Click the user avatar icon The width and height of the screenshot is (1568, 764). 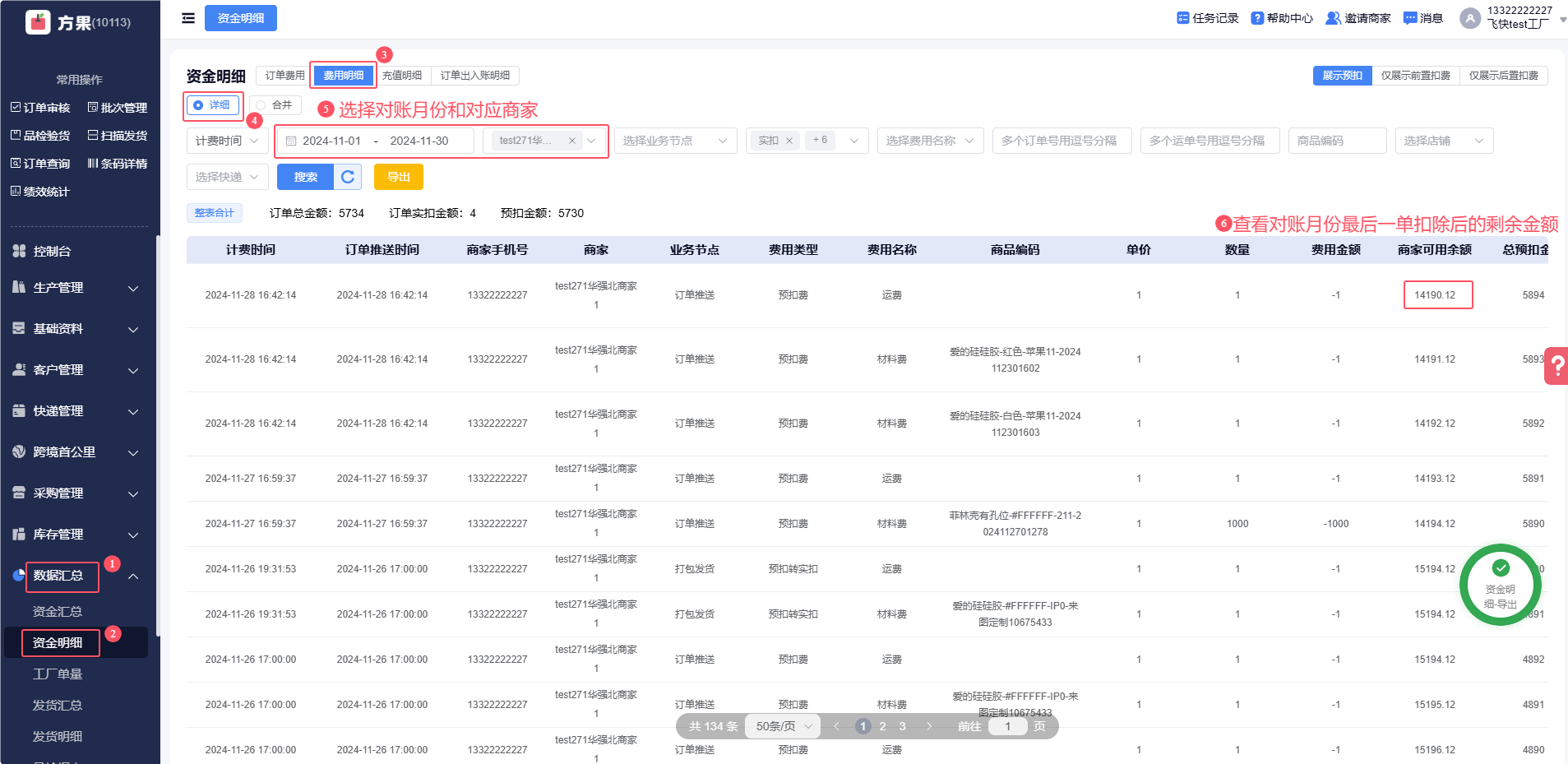pos(1469,18)
